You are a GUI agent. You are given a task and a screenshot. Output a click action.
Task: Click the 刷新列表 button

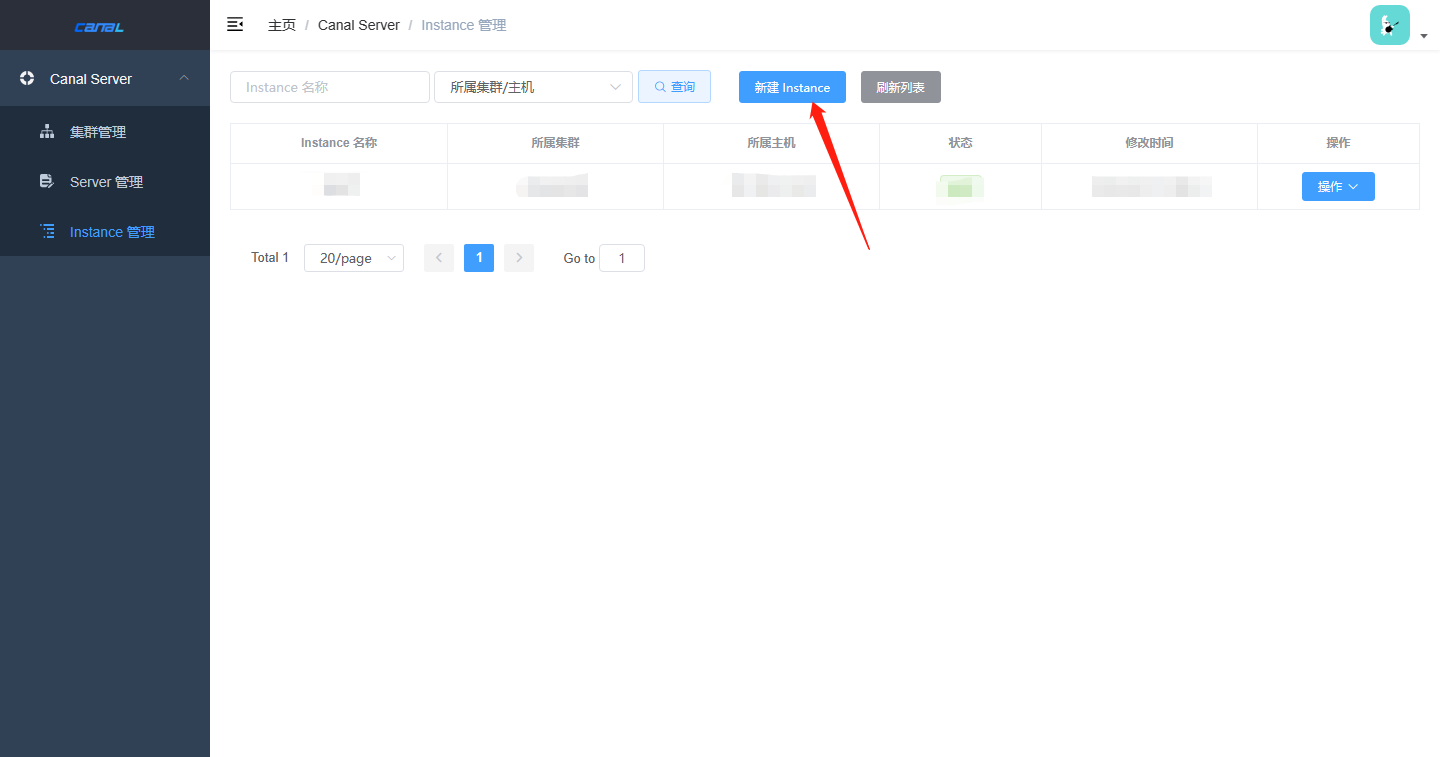[x=901, y=87]
